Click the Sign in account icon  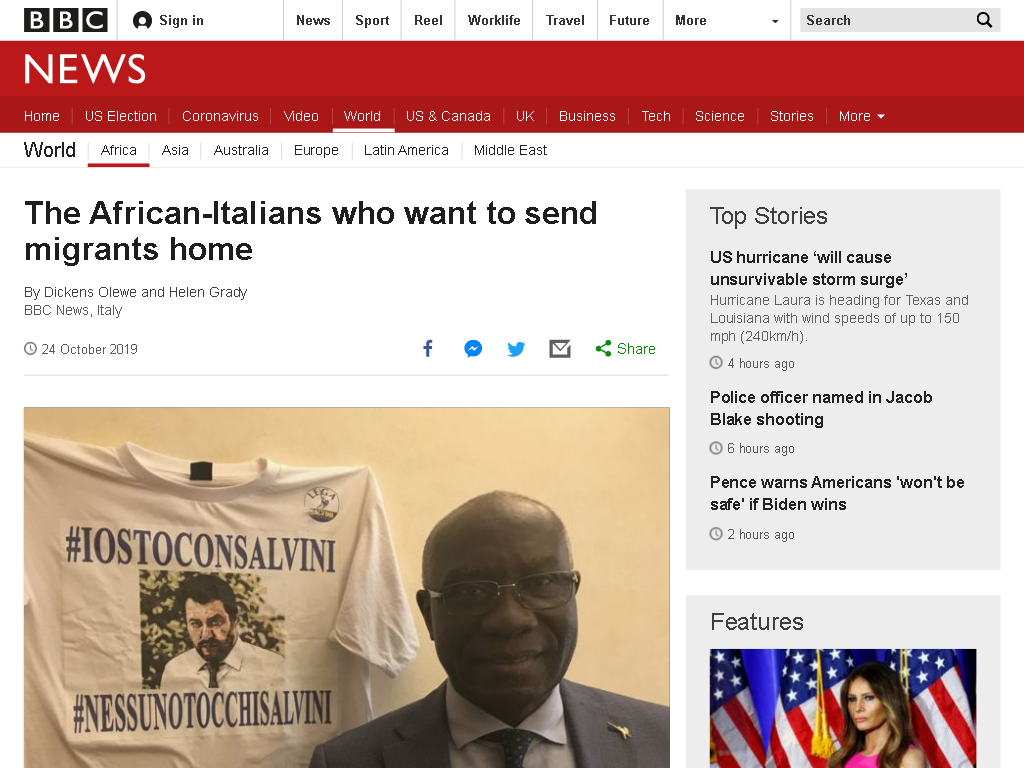coord(142,21)
